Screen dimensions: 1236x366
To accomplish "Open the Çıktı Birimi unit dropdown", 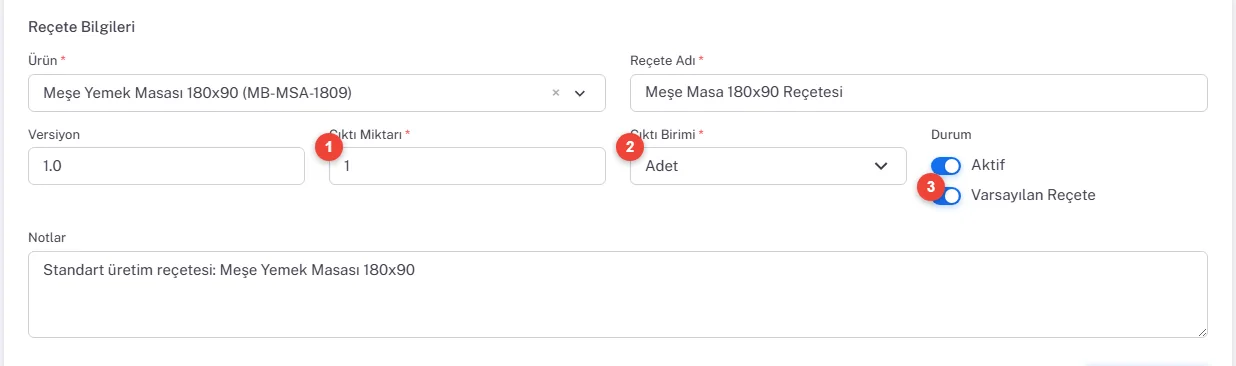I will coord(768,166).
